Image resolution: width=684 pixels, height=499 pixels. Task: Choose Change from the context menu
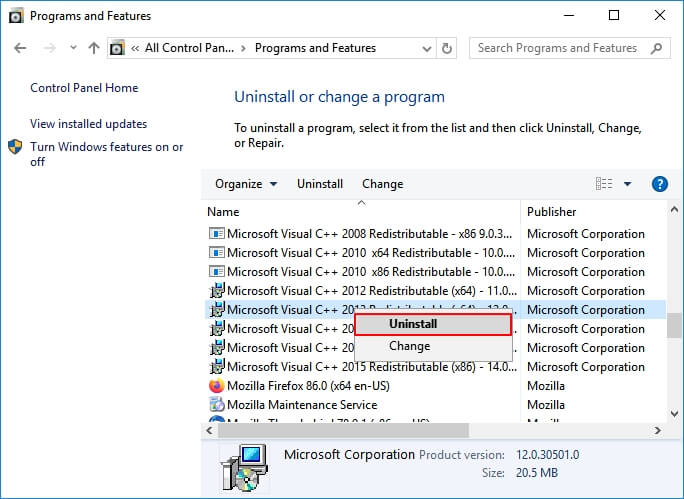409,346
